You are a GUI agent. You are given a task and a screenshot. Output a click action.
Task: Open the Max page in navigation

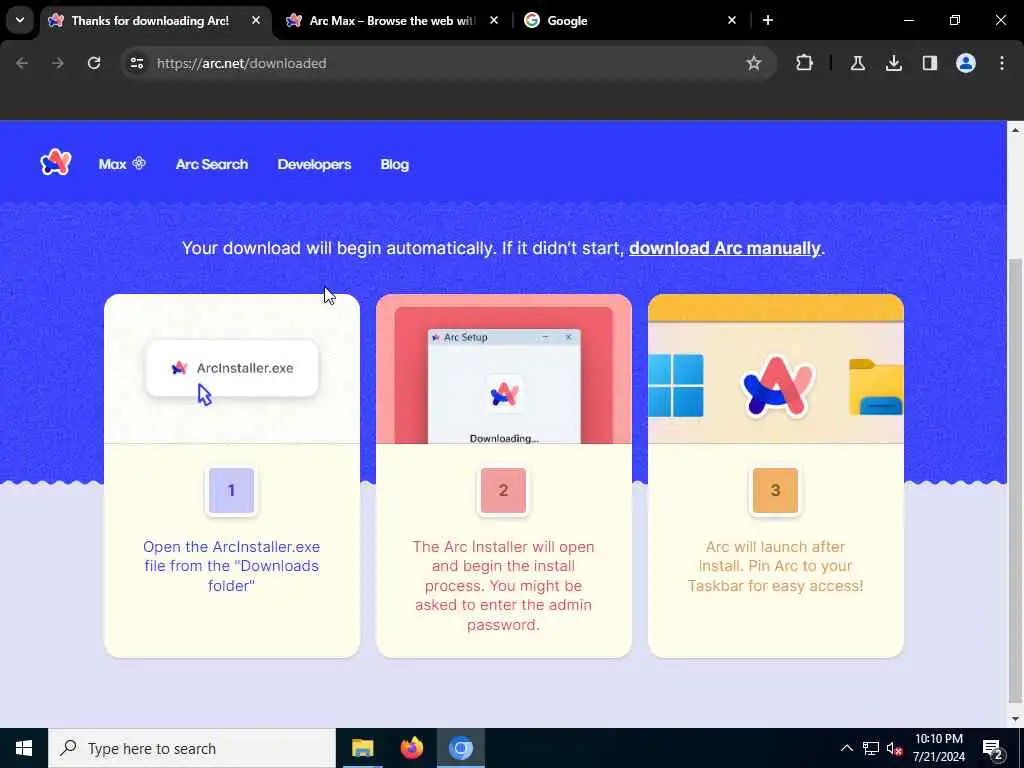click(121, 164)
